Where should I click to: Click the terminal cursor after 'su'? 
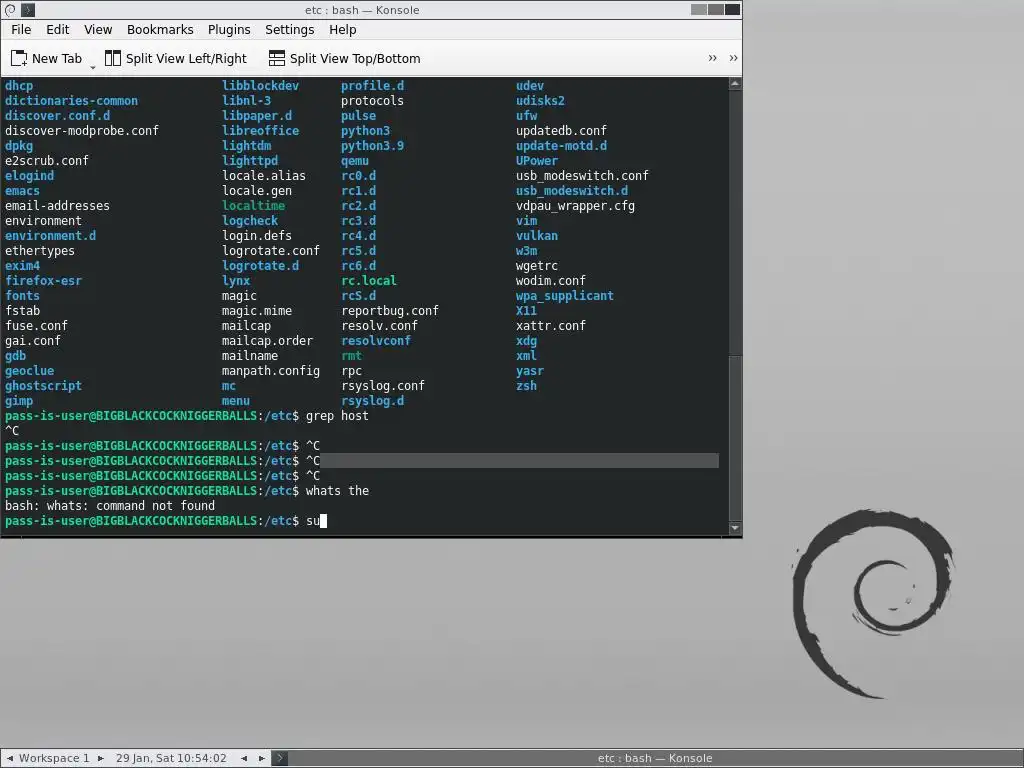pyautogui.click(x=323, y=521)
